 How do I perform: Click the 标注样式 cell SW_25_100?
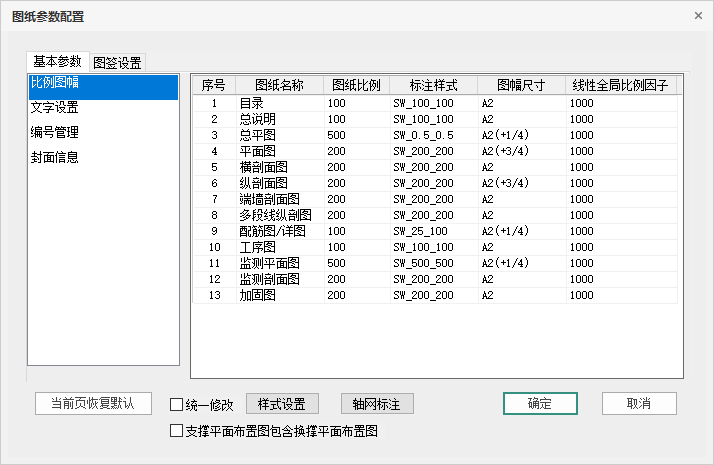[x=420, y=231]
